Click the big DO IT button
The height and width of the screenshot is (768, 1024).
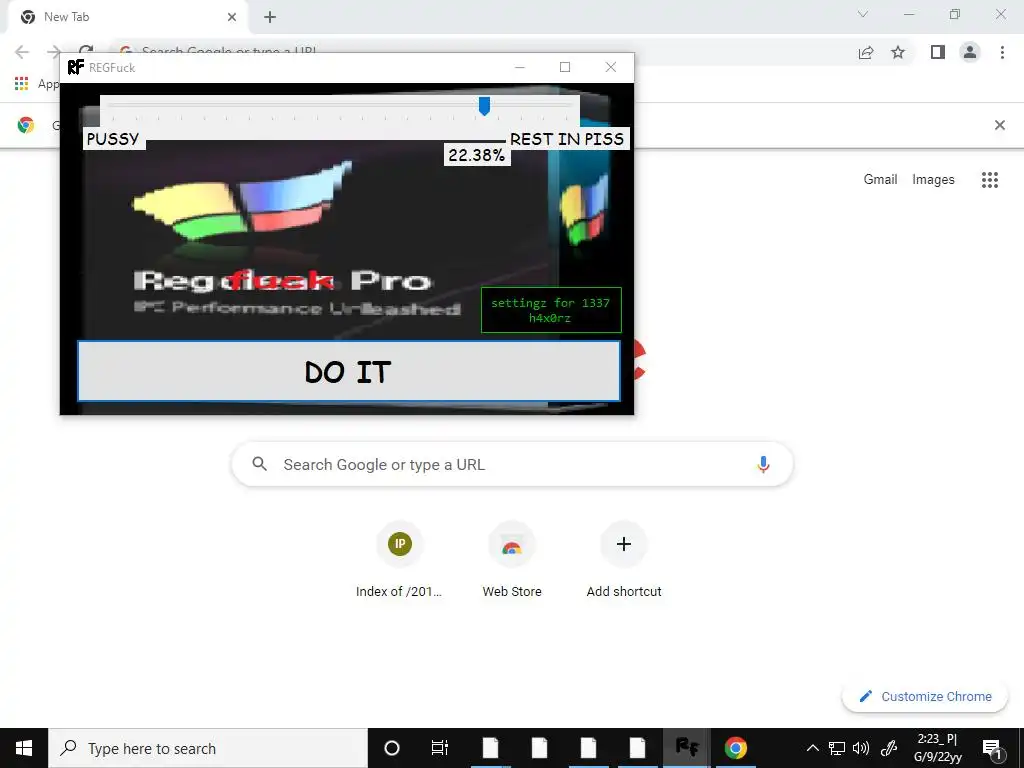point(349,371)
